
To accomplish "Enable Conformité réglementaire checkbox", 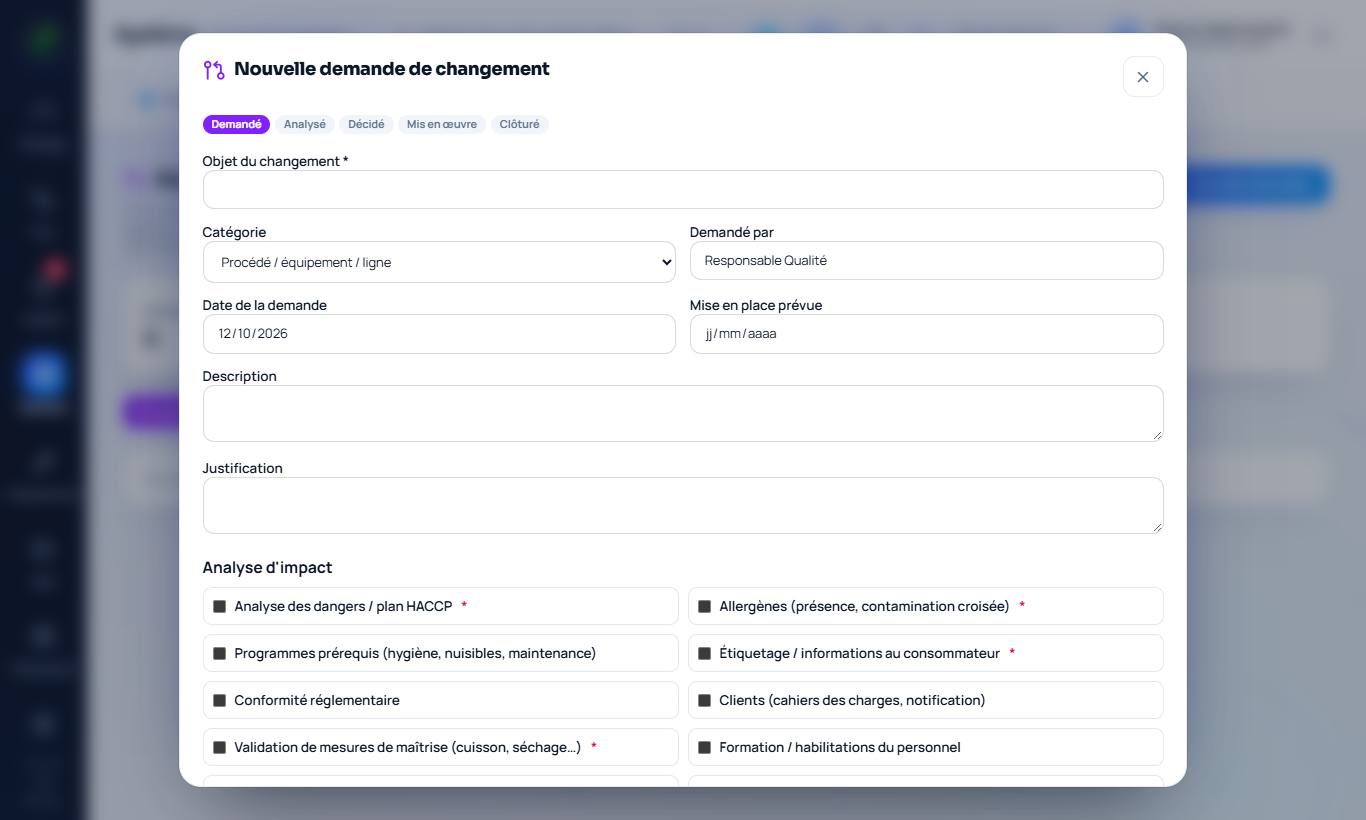I will (220, 700).
